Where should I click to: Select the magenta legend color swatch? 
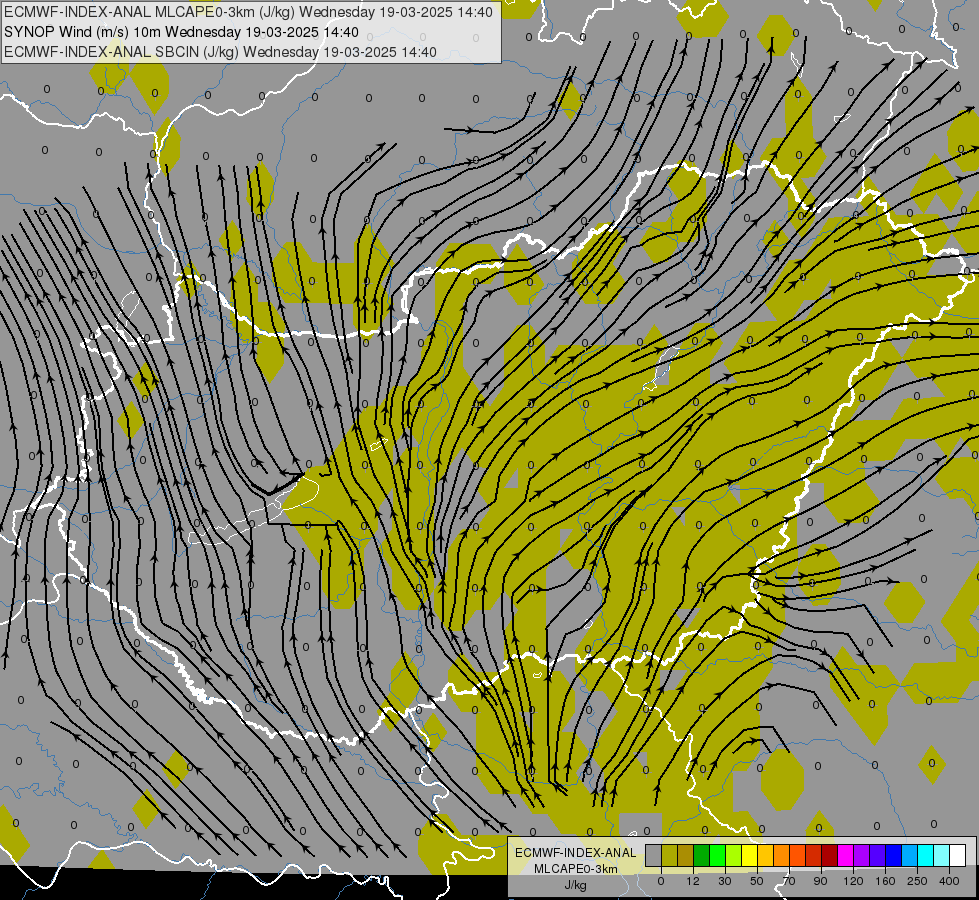coord(845,855)
